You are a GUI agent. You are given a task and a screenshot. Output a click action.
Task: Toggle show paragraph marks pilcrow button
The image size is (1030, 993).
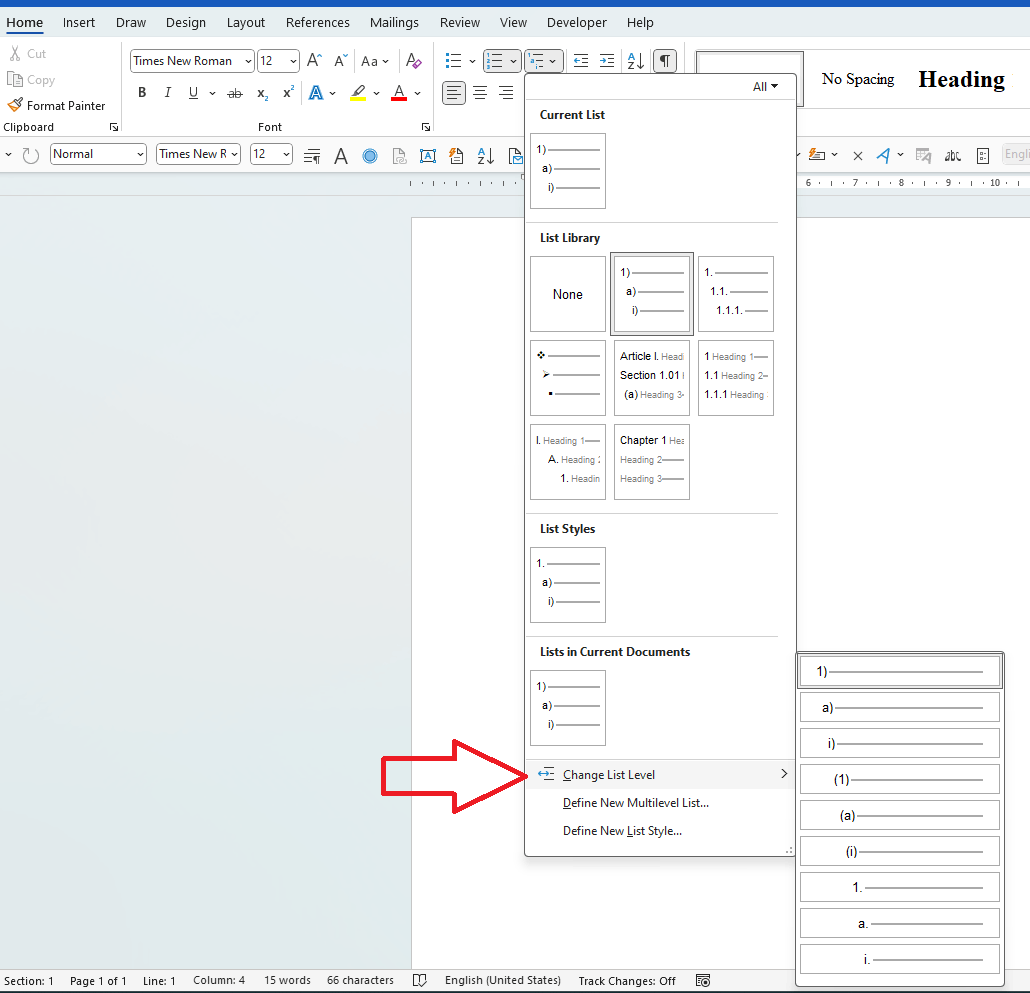[x=665, y=61]
